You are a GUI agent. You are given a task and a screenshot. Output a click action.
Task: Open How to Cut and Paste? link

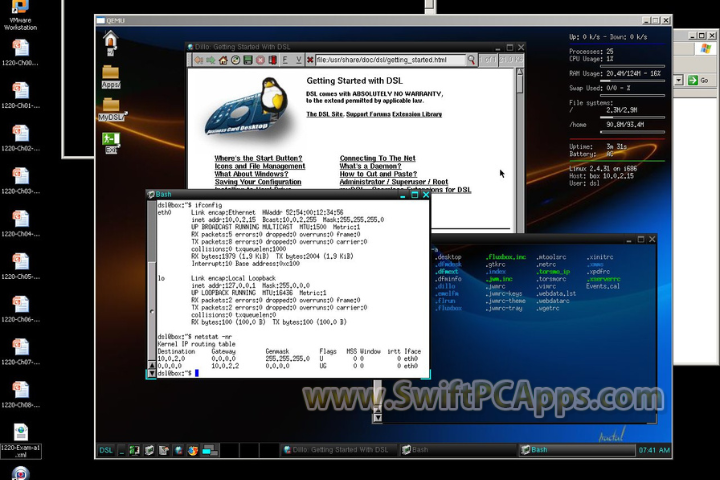tap(378, 174)
